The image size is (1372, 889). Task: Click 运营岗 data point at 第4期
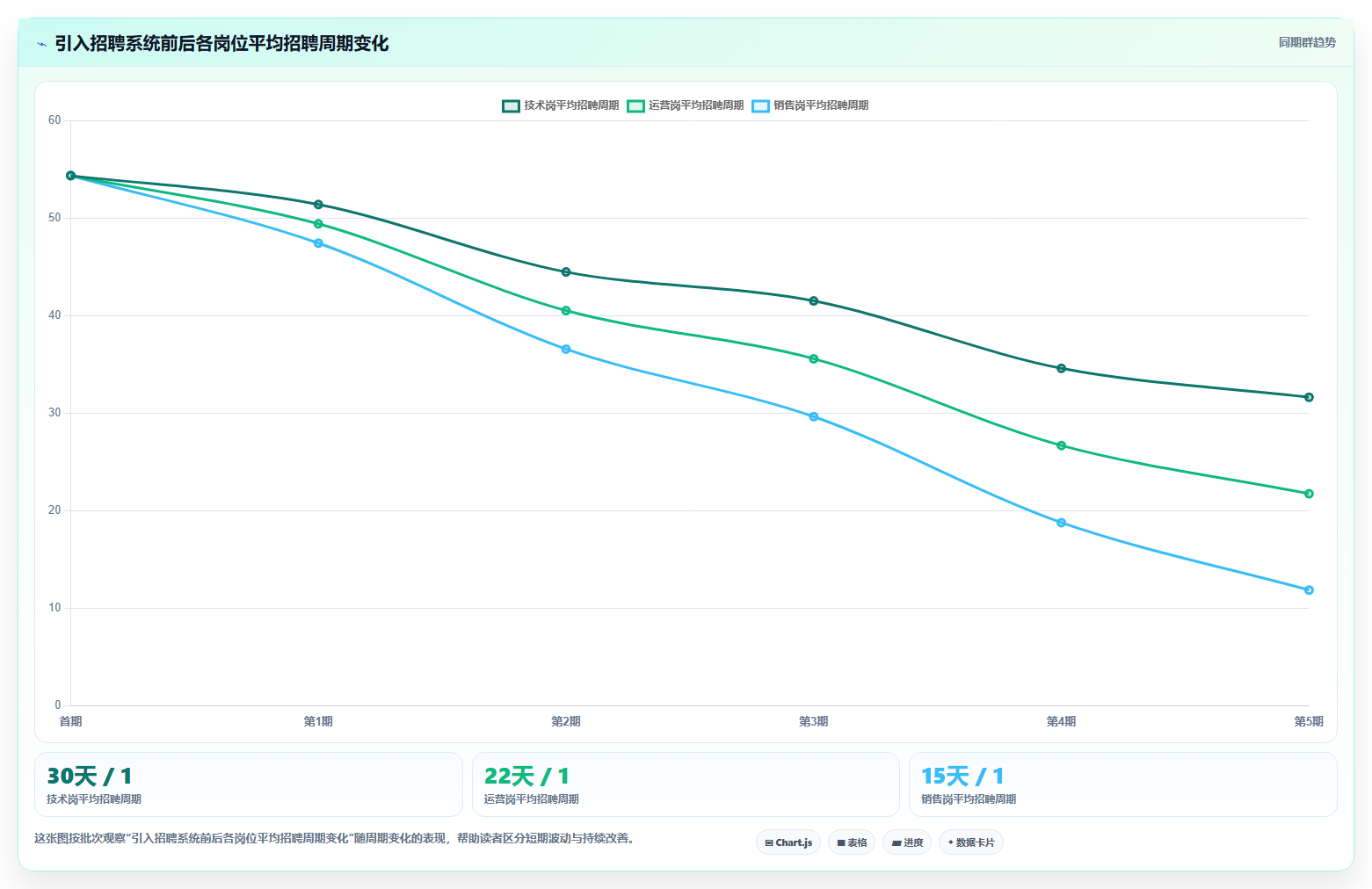point(1061,445)
